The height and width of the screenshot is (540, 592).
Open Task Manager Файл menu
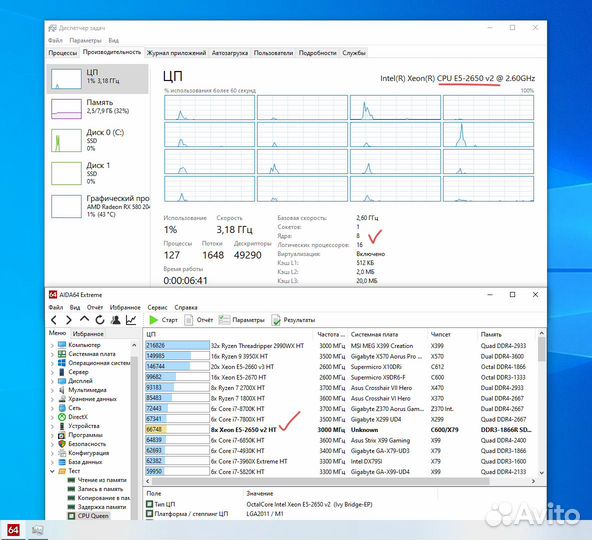55,40
